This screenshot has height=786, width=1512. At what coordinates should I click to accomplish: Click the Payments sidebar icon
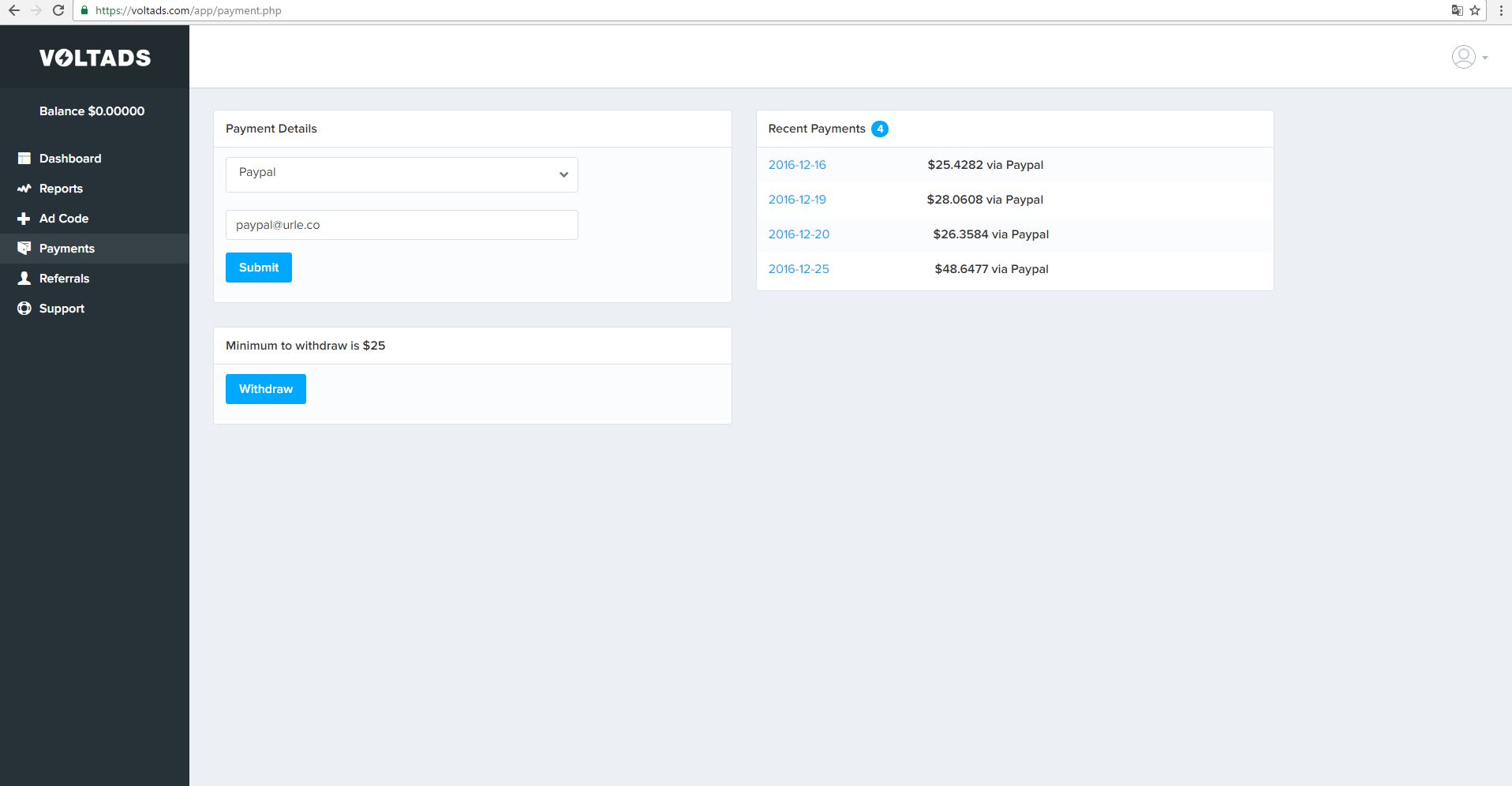coord(24,249)
